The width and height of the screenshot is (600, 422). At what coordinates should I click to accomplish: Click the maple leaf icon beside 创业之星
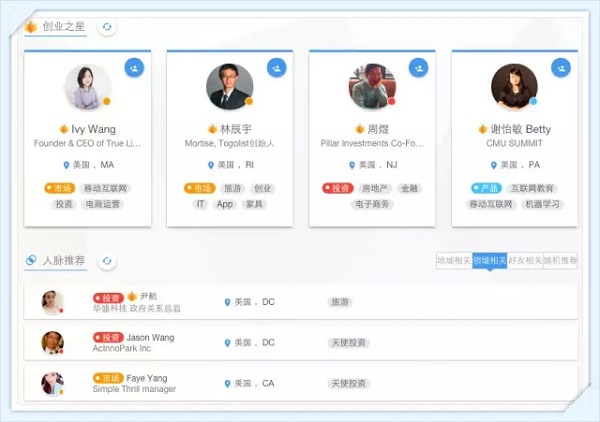(31, 27)
